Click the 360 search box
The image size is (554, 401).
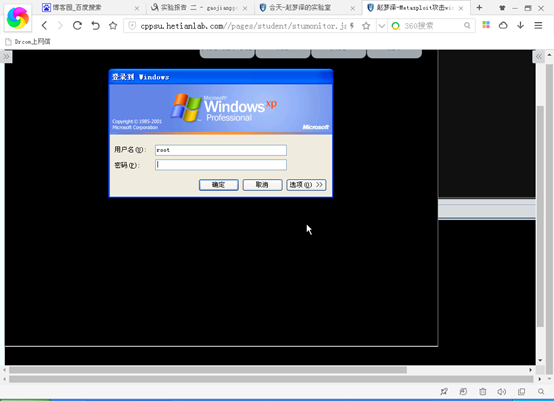point(431,26)
